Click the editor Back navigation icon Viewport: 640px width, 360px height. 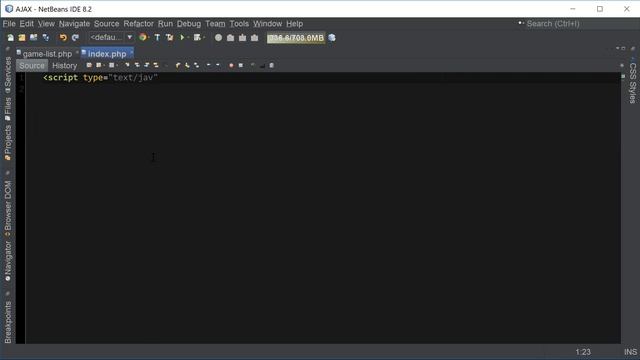coord(98,65)
